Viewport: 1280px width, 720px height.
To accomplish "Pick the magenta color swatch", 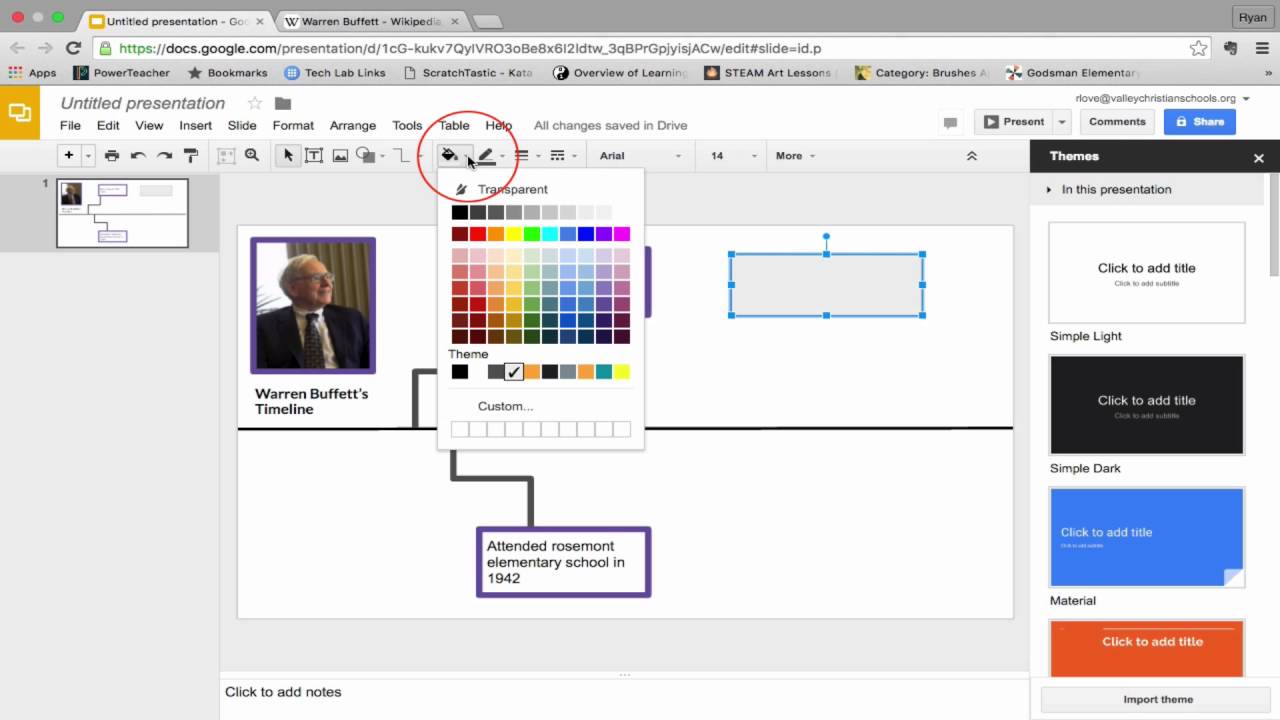I will [x=622, y=234].
